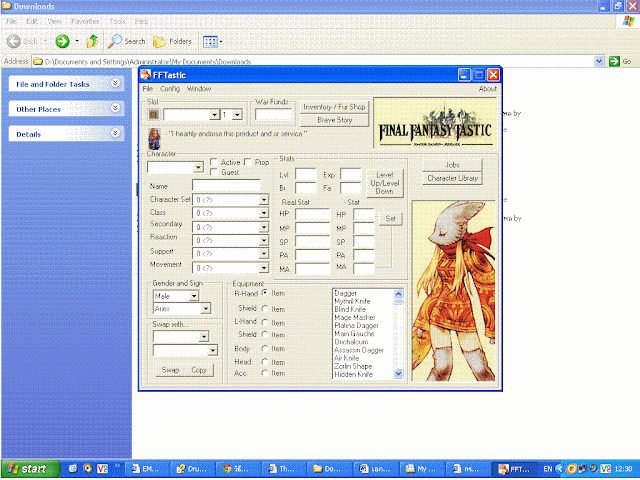Expand the Other Places panel
Image resolution: width=640 pixels, height=480 pixels.
pos(116,108)
